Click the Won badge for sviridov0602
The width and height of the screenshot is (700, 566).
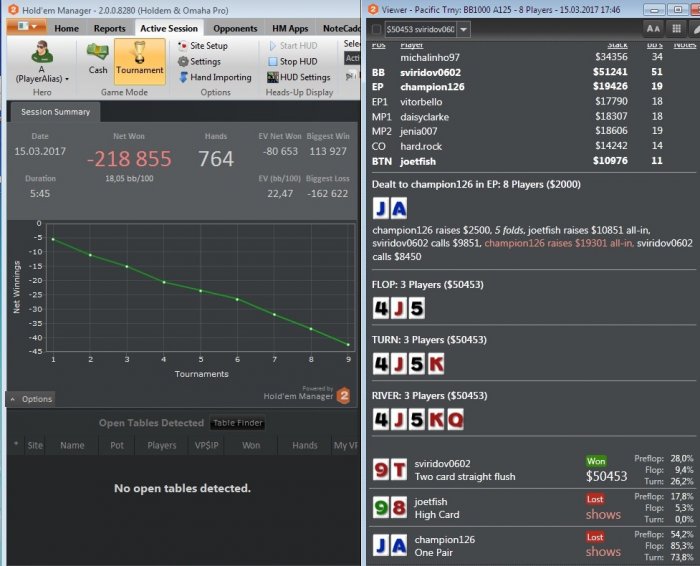596,461
